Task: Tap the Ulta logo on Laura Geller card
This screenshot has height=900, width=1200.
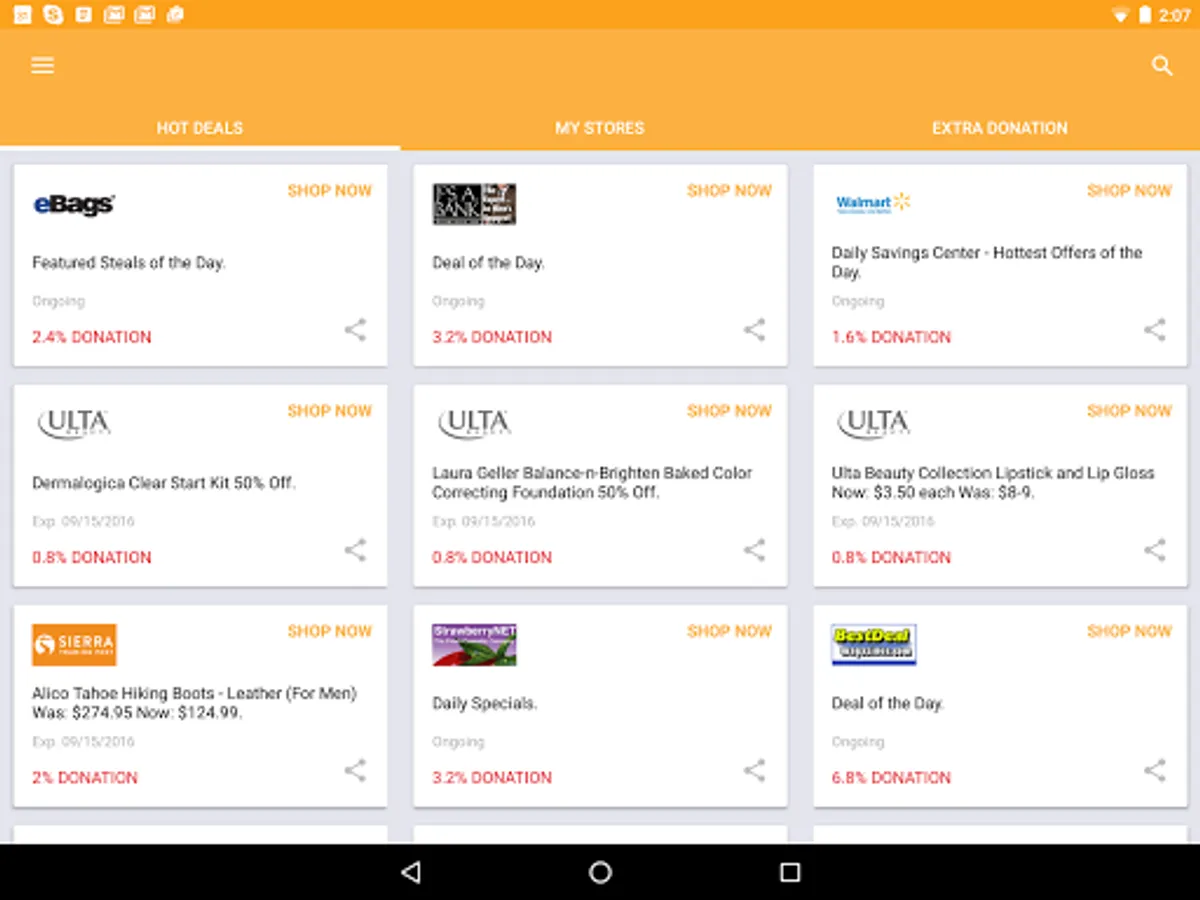Action: coord(474,424)
